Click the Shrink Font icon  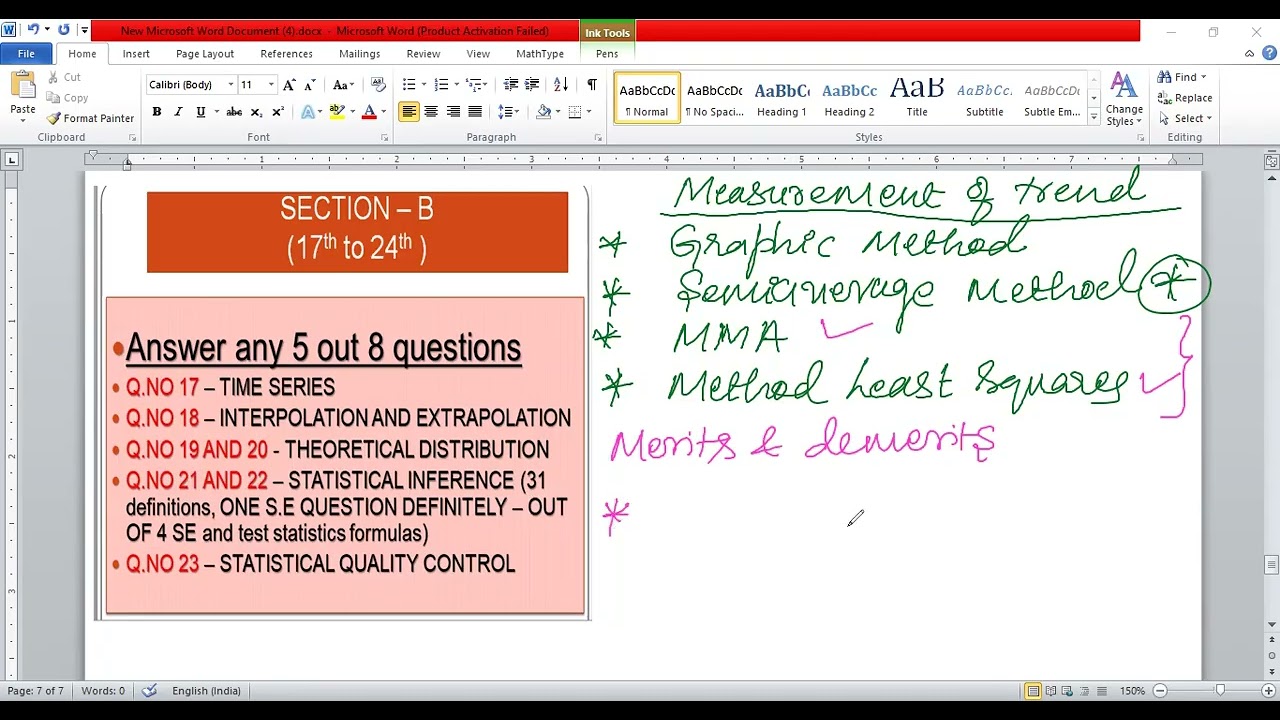click(x=311, y=85)
